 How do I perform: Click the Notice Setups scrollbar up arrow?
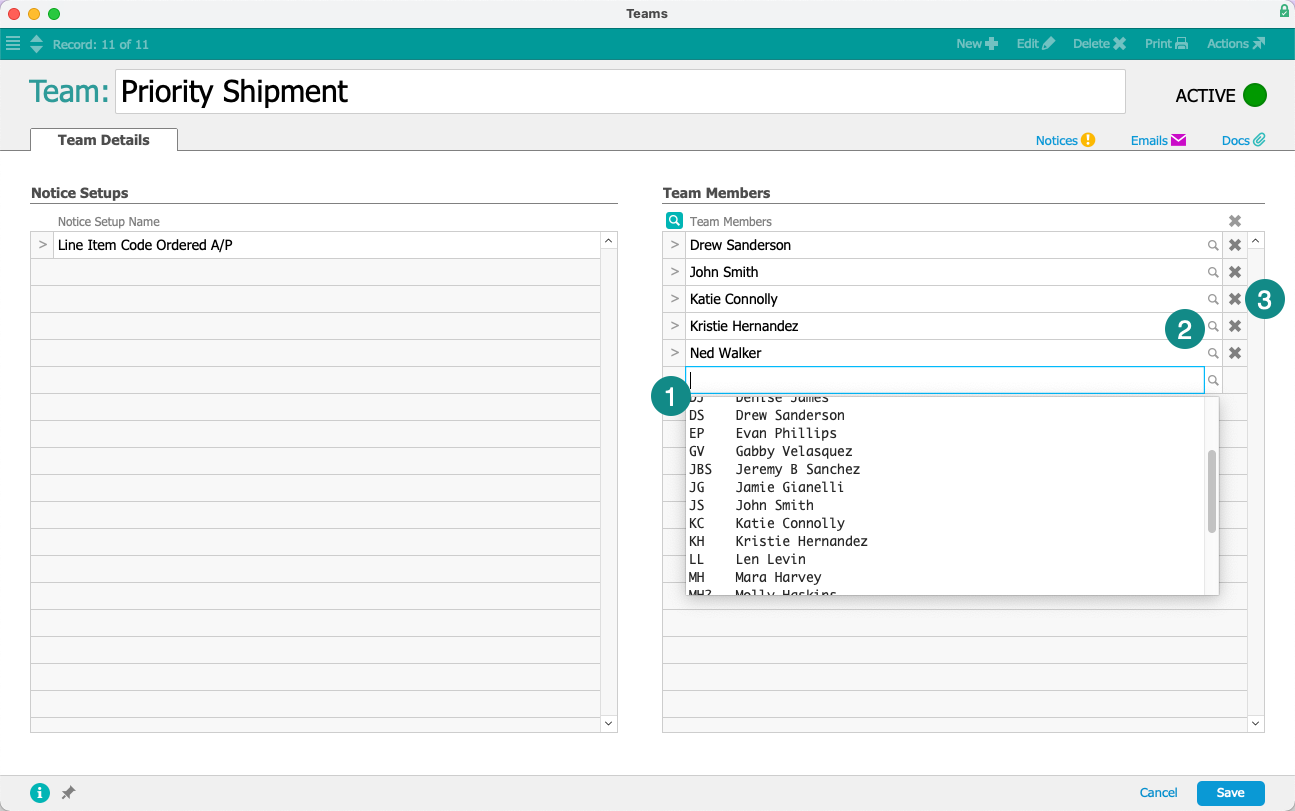click(609, 241)
